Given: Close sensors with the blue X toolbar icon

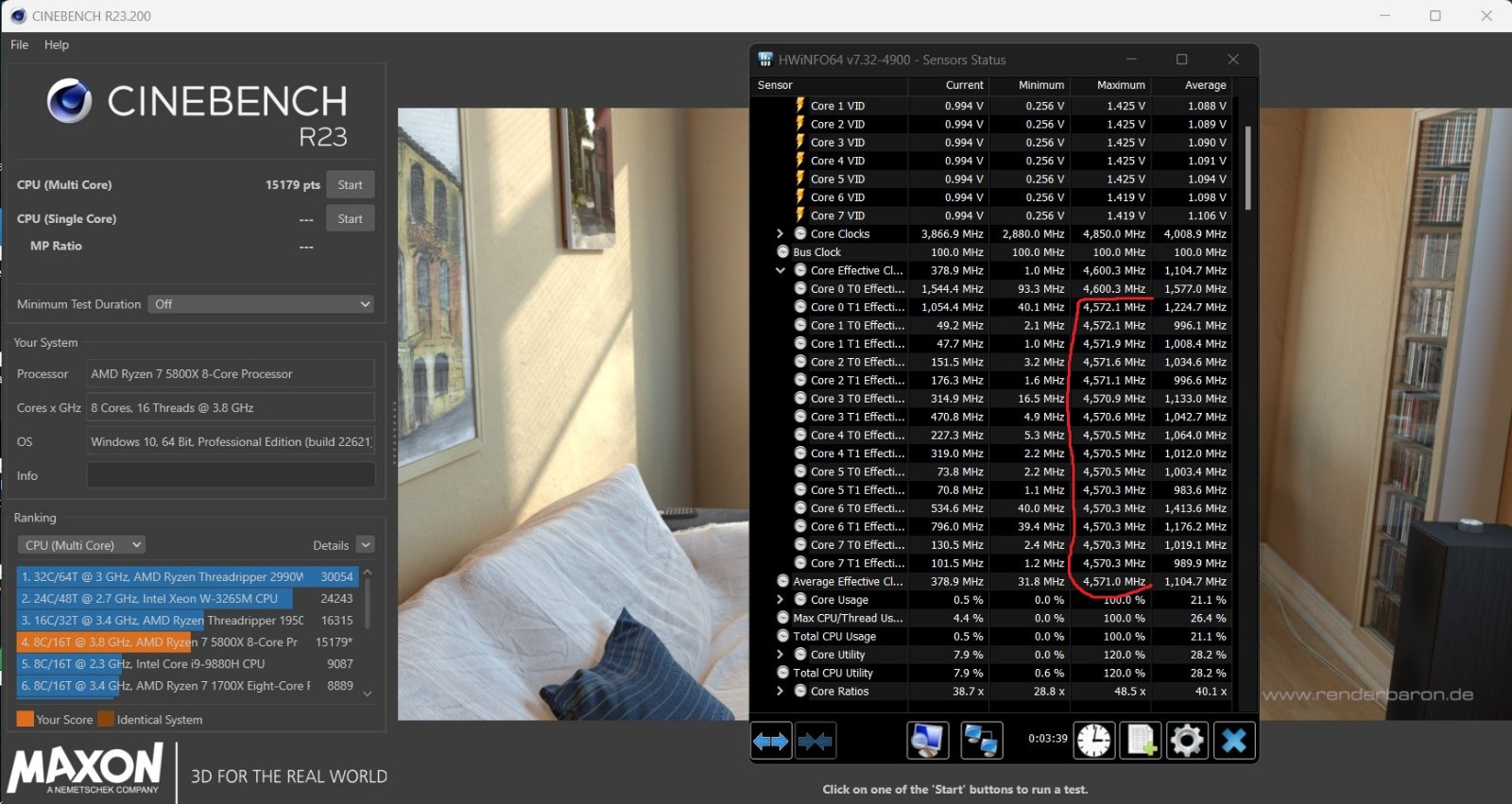Looking at the screenshot, I should (1234, 741).
